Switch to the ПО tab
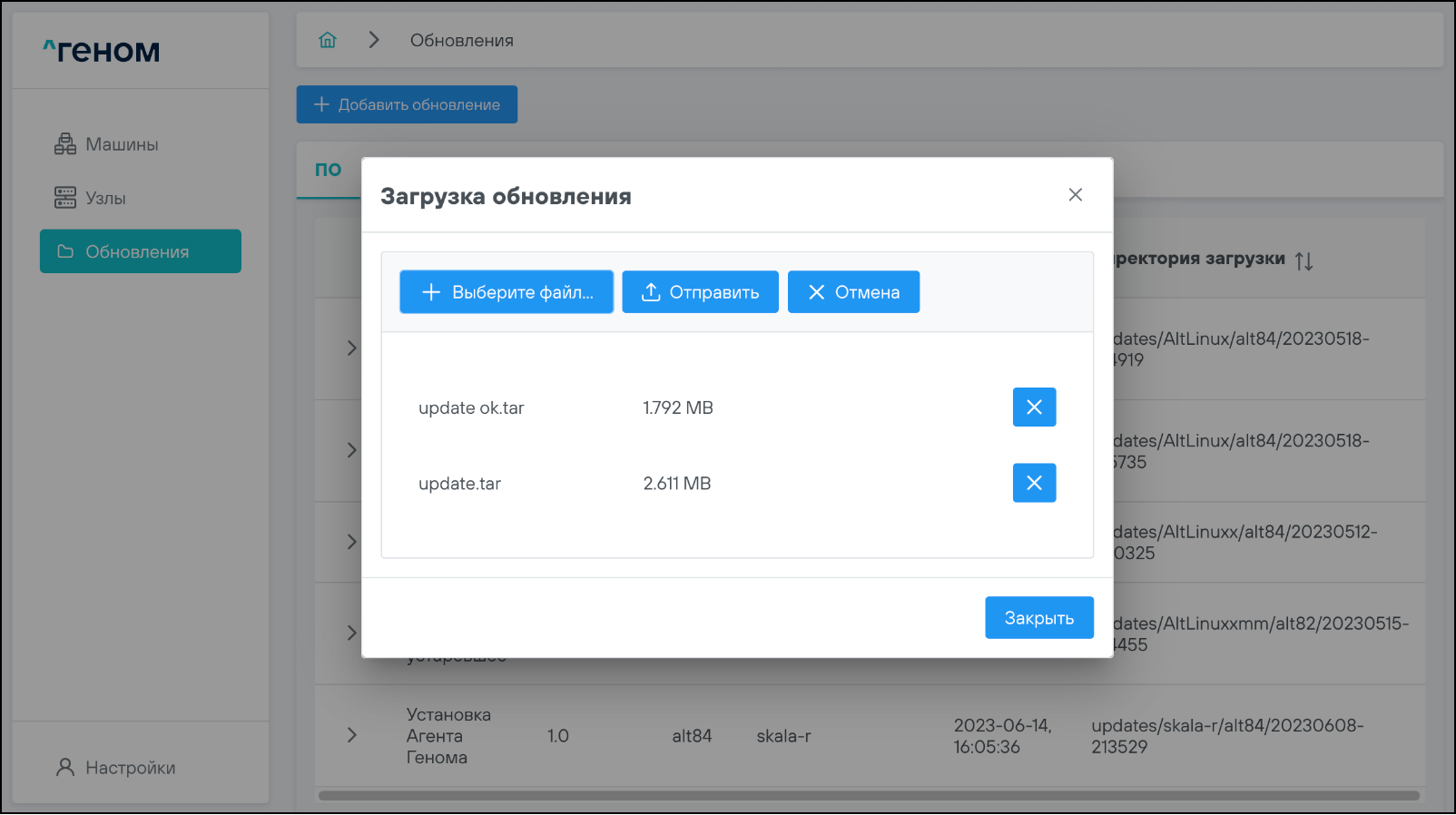Image resolution: width=1456 pixels, height=815 pixels. [x=328, y=170]
